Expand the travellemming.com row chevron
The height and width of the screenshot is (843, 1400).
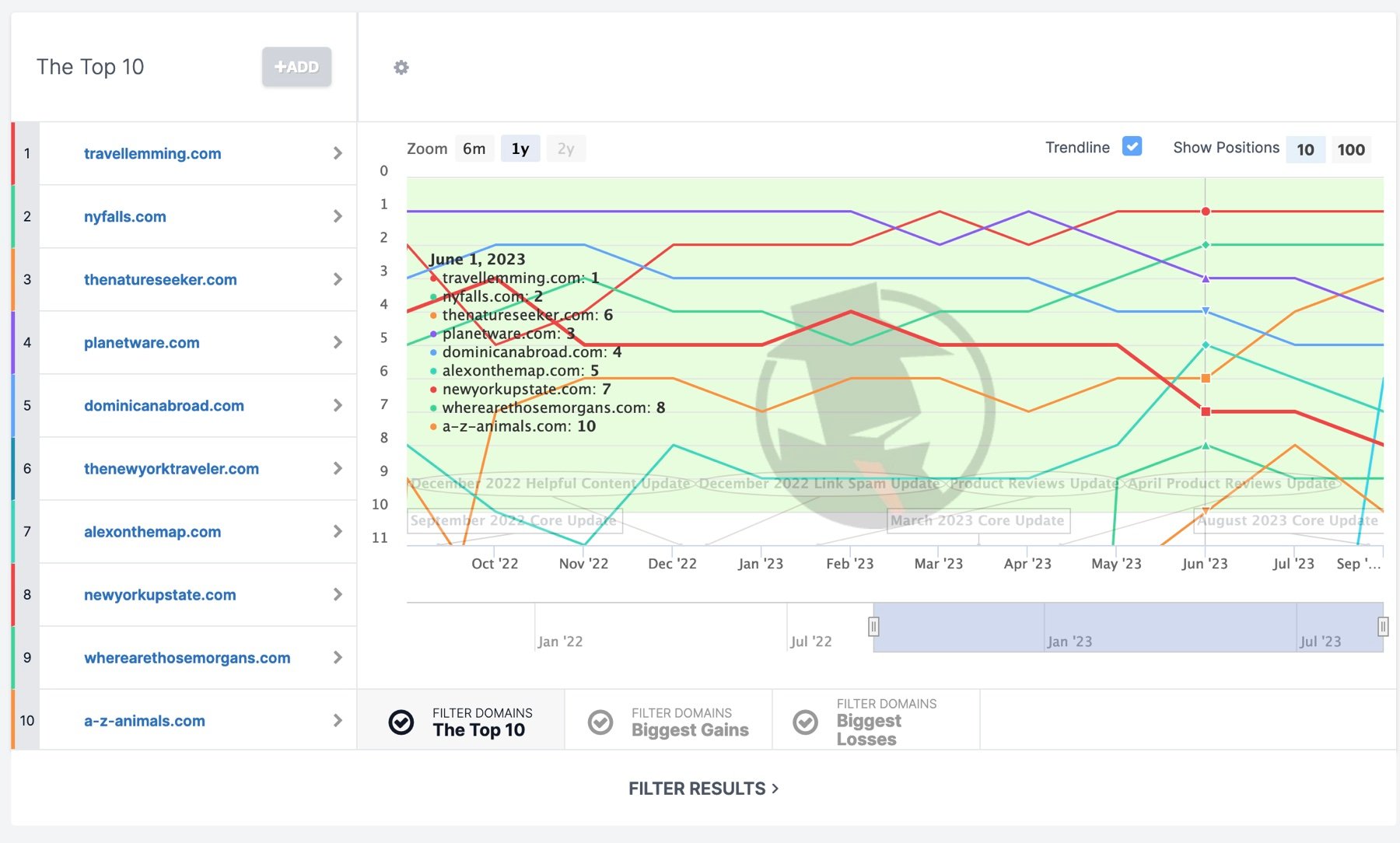point(338,153)
